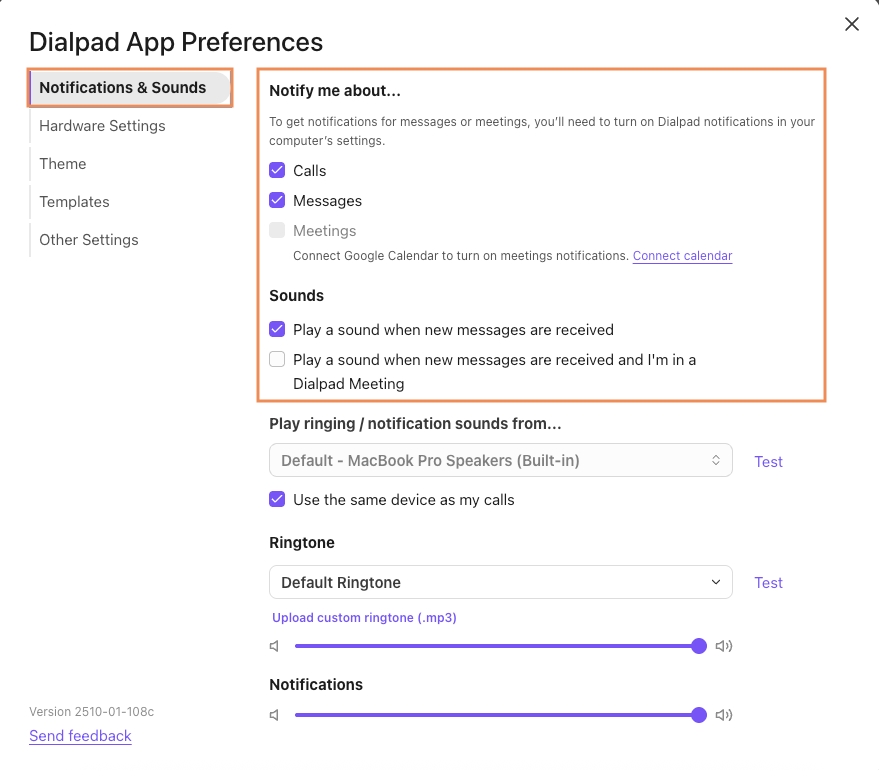The image size is (879, 770).
Task: Click the low-volume speaker icon under Ringtone
Action: (x=274, y=646)
